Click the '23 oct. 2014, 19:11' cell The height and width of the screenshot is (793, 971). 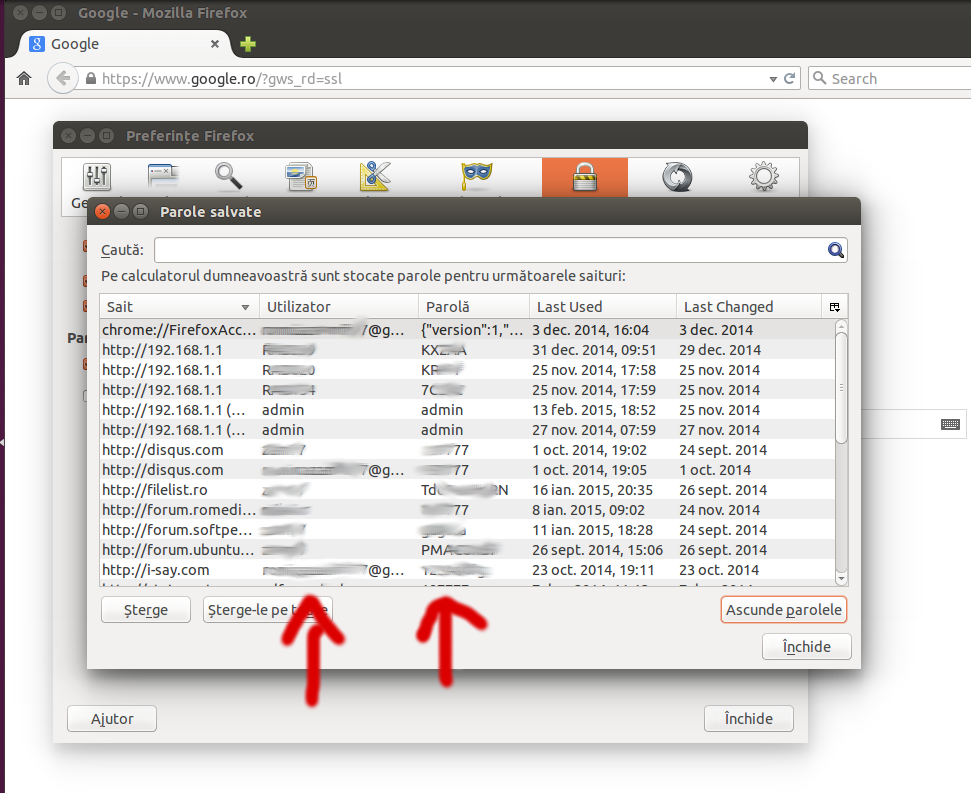click(x=593, y=570)
